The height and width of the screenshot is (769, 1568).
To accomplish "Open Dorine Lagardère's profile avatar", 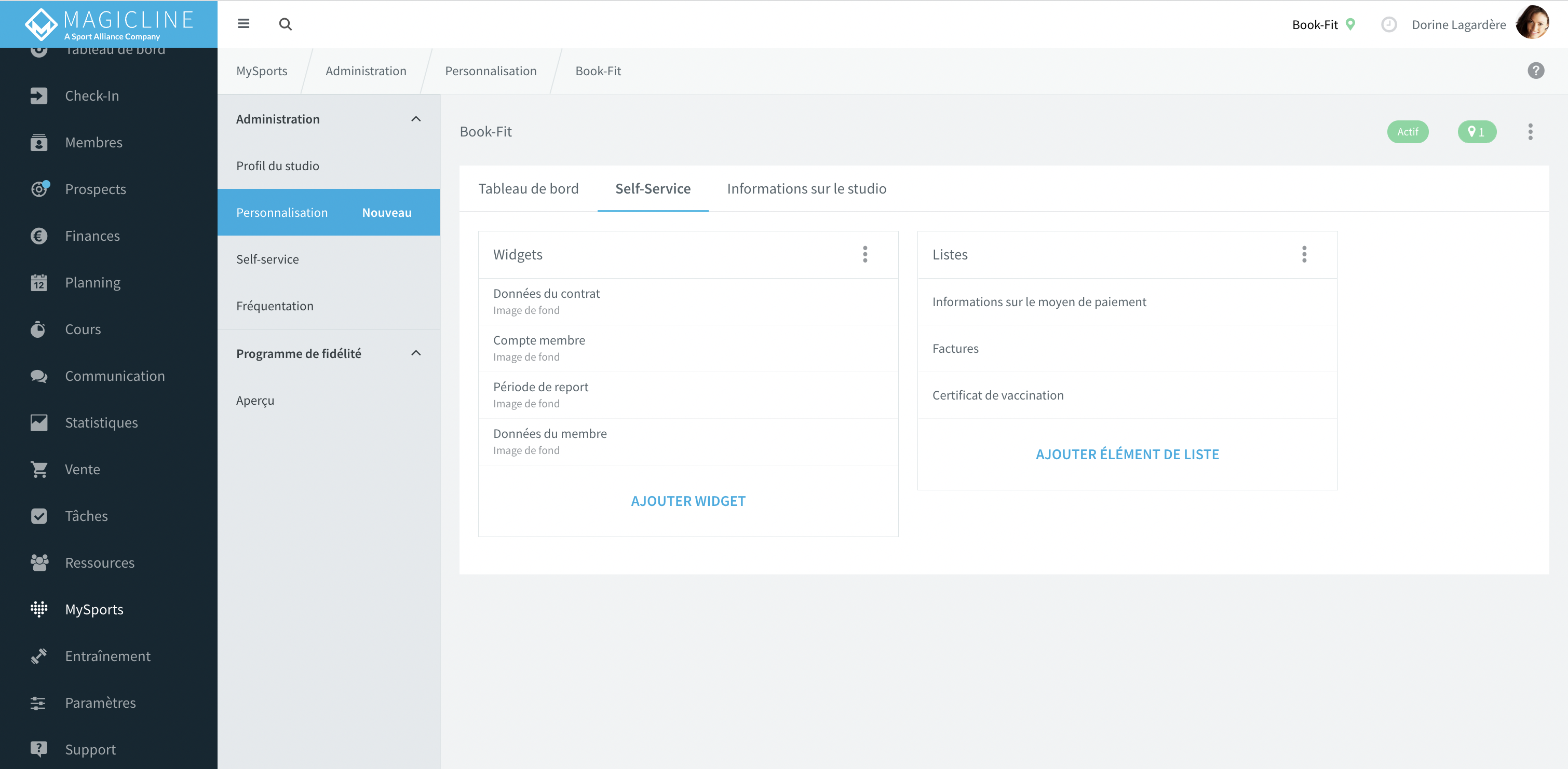I will pos(1533,24).
